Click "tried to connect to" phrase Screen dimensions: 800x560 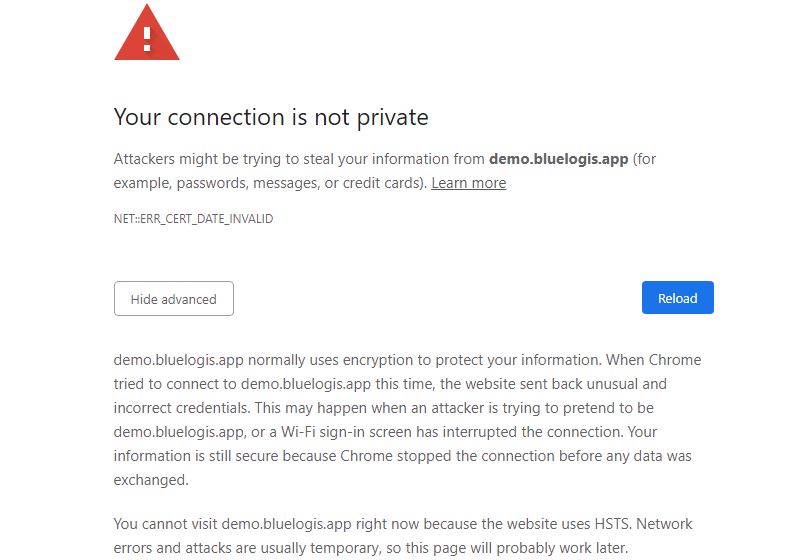pos(175,384)
